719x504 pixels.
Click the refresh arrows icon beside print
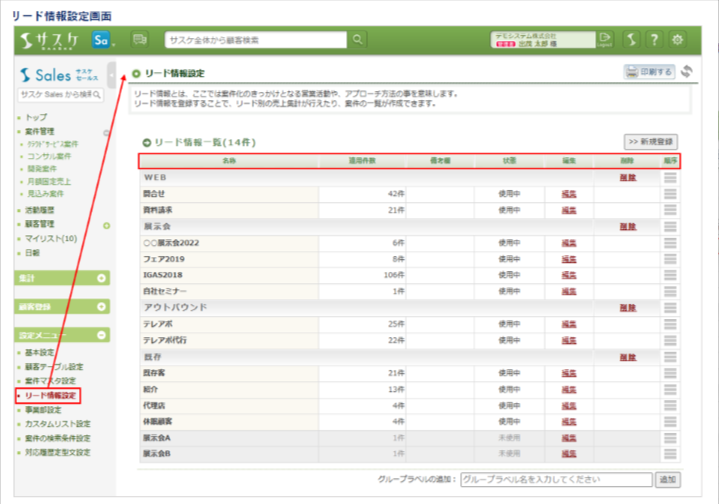(x=687, y=72)
